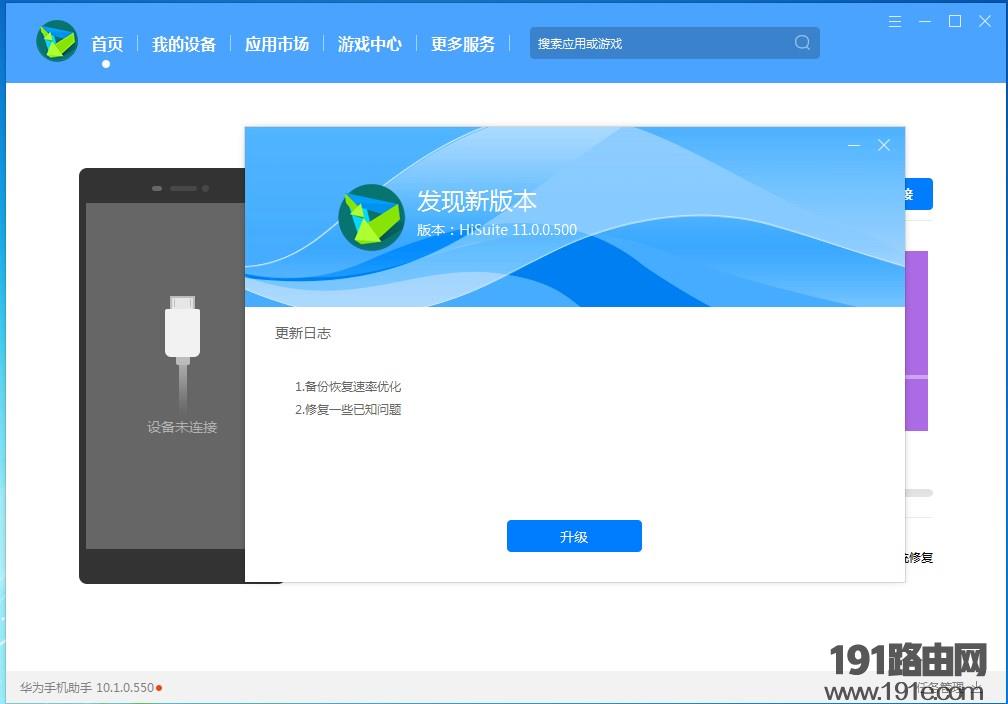Viewport: 1008px width, 704px height.
Task: Open the main window hamburger menu
Action: pos(895,21)
